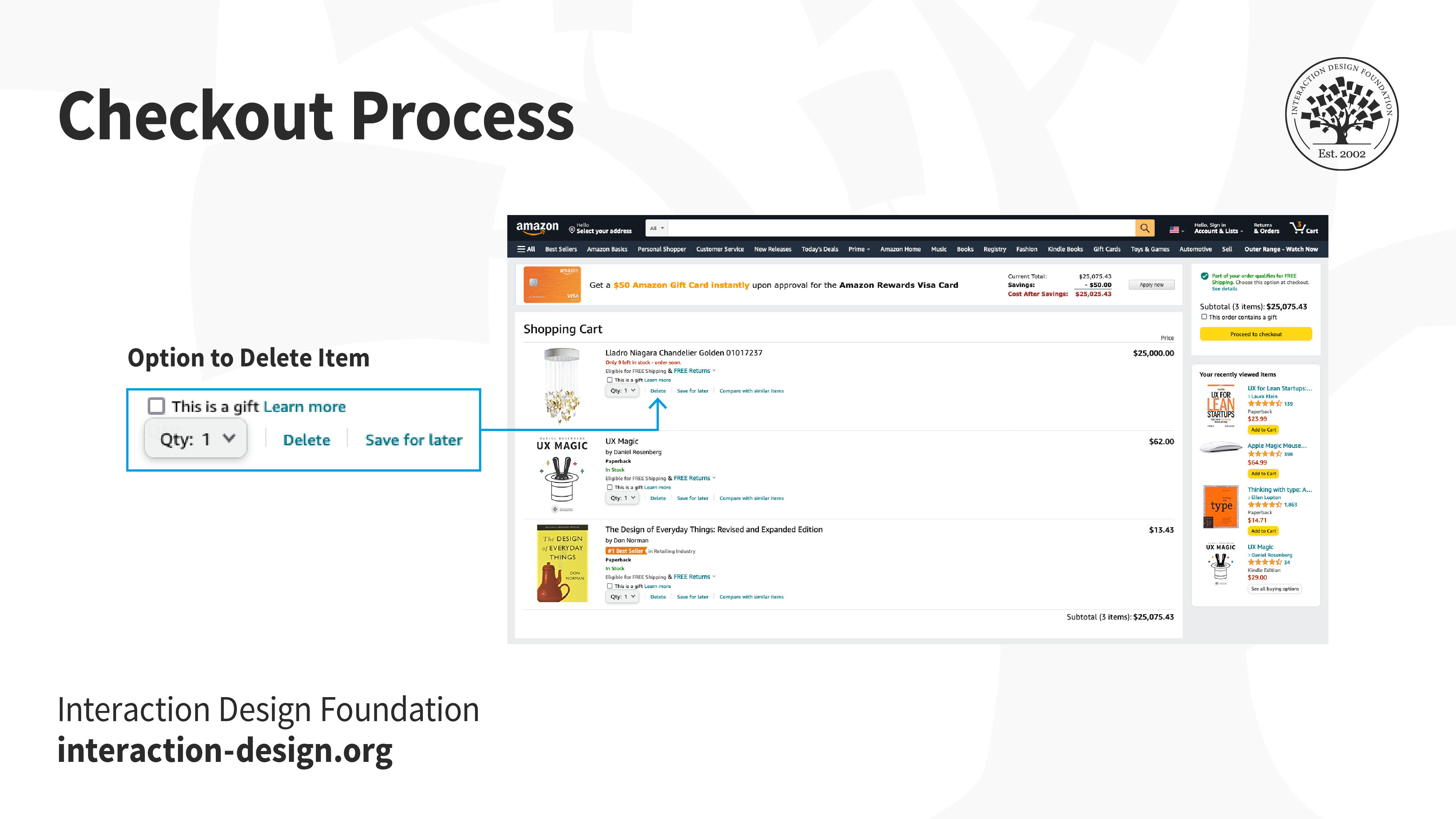1456x819 pixels.
Task: Expand the Qty dropdown for Design of Everyday Things
Action: coord(622,597)
